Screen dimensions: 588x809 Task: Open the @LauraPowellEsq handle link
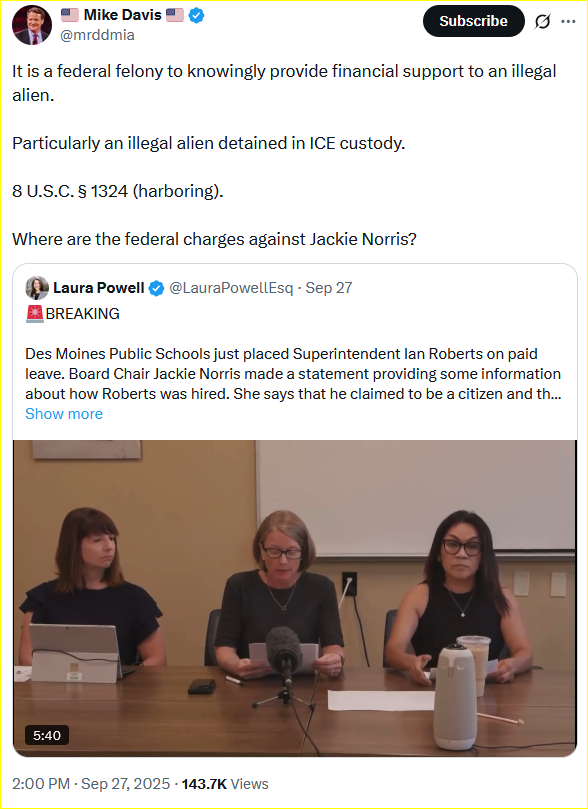click(x=231, y=288)
